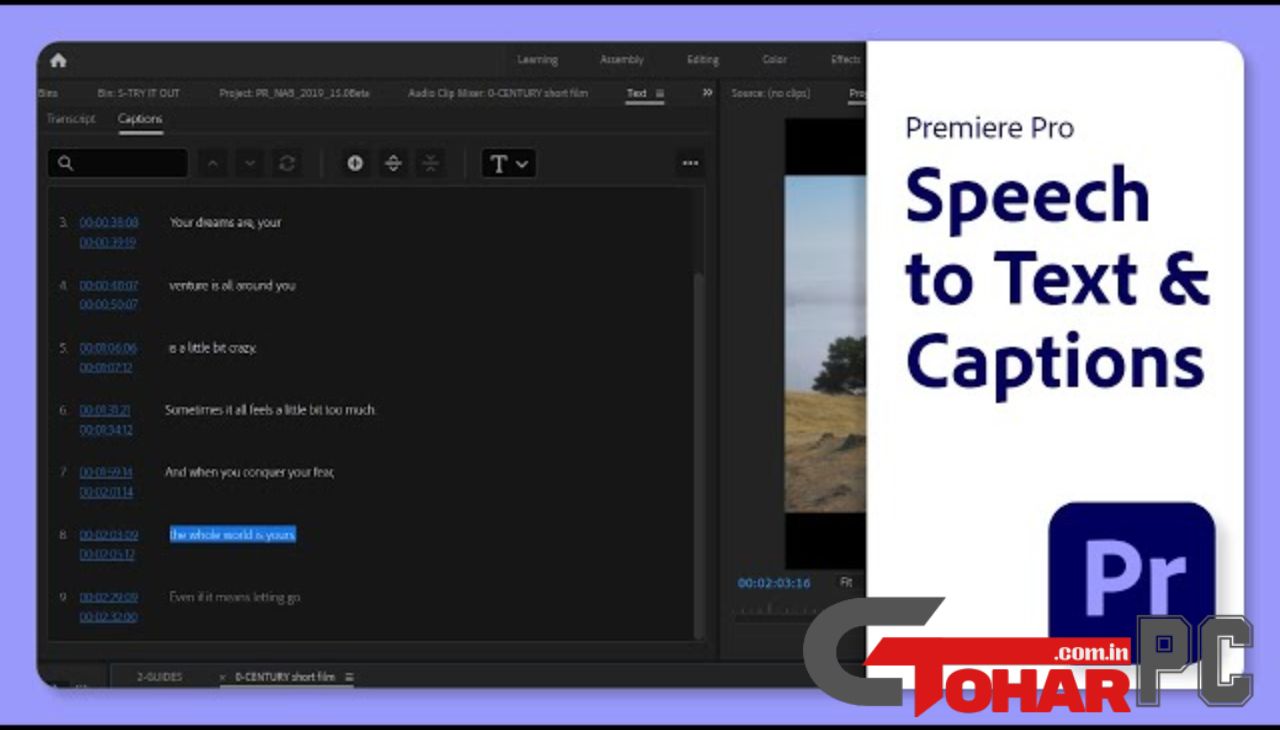Select caption 'And when you conquer your fear,'
This screenshot has height=730, width=1280.
coord(249,472)
